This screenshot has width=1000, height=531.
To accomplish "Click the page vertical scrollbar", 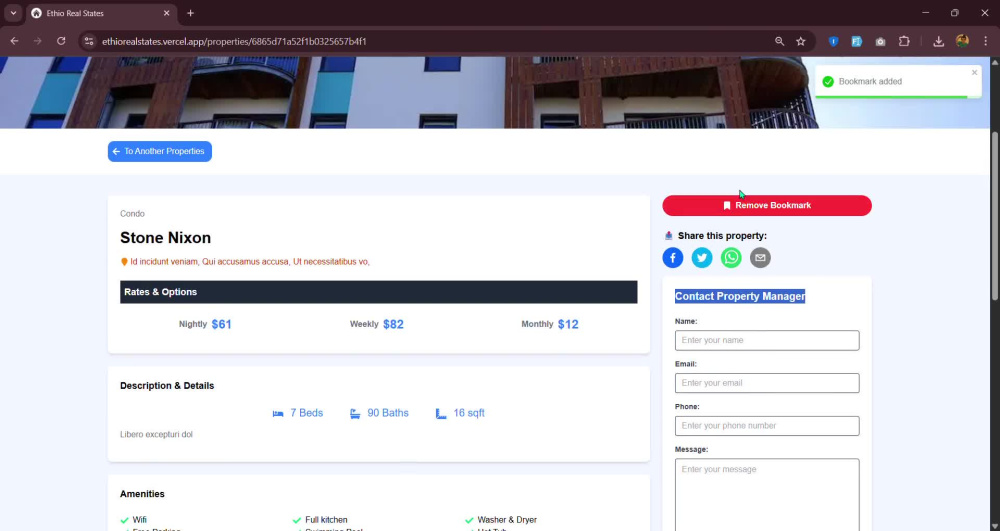I will (995, 215).
